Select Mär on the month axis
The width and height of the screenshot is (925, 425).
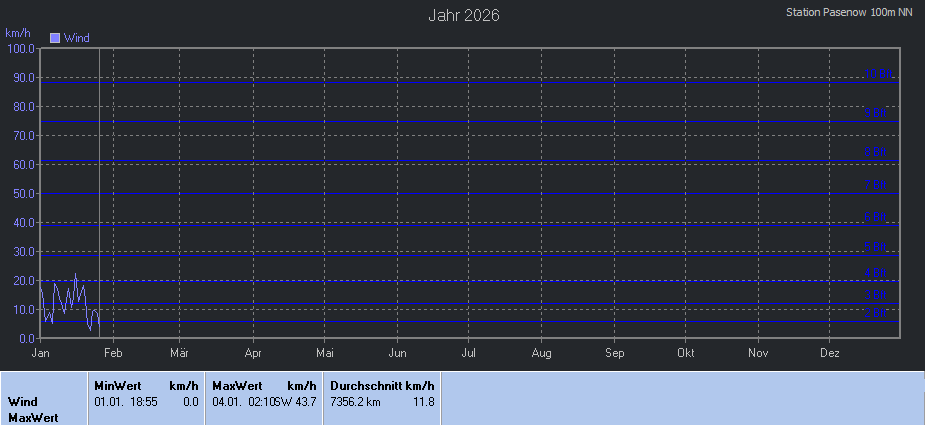coord(180,353)
